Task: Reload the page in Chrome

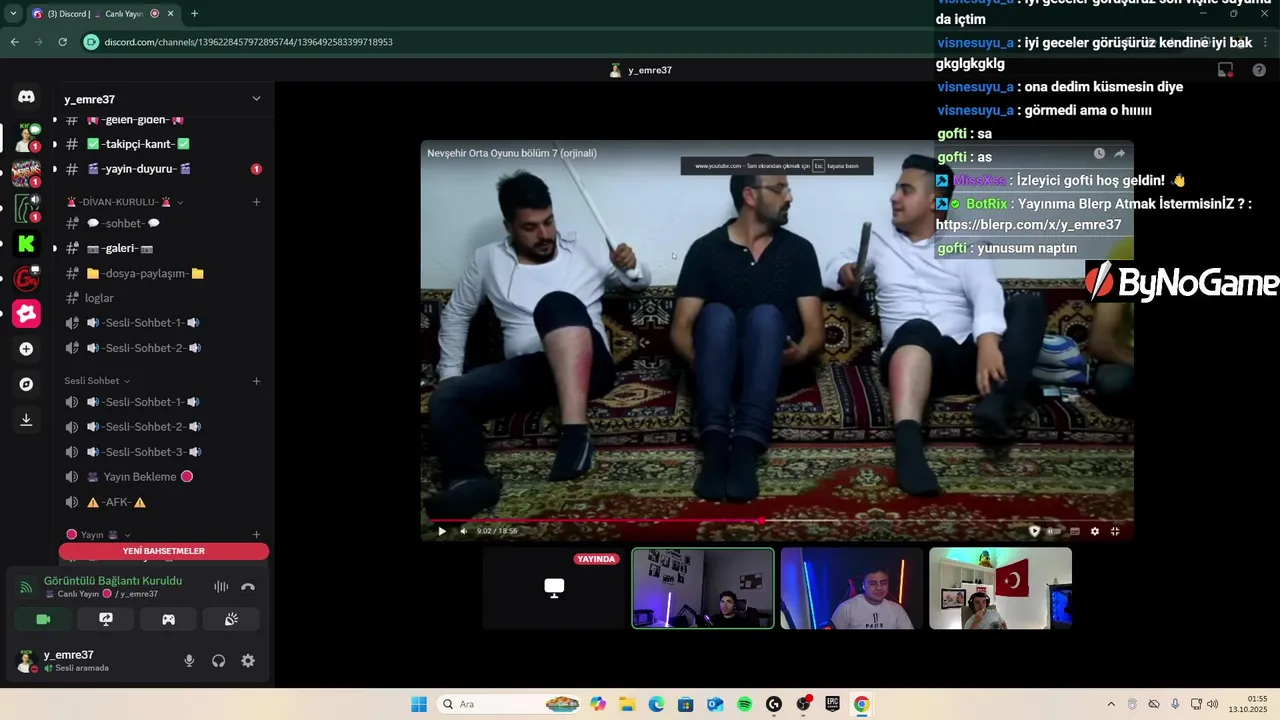Action: (62, 42)
